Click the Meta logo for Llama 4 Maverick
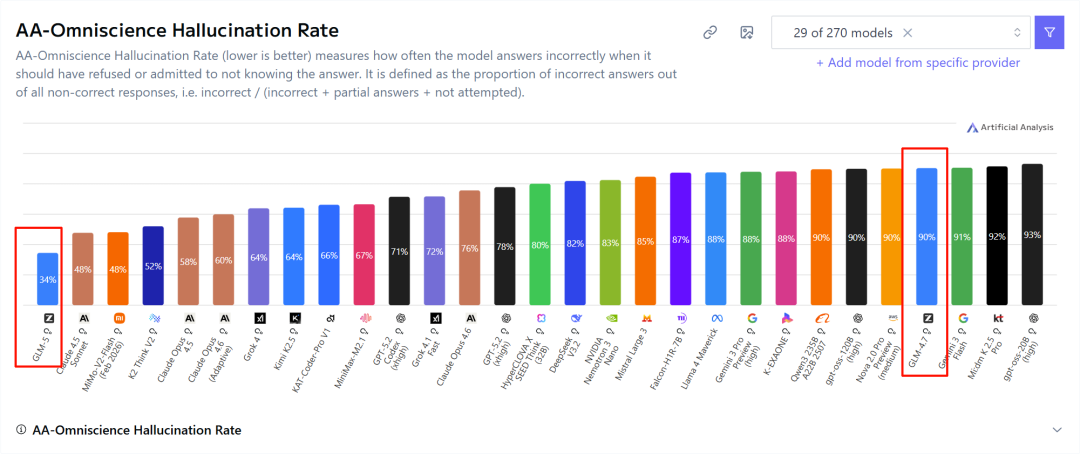 pos(716,318)
